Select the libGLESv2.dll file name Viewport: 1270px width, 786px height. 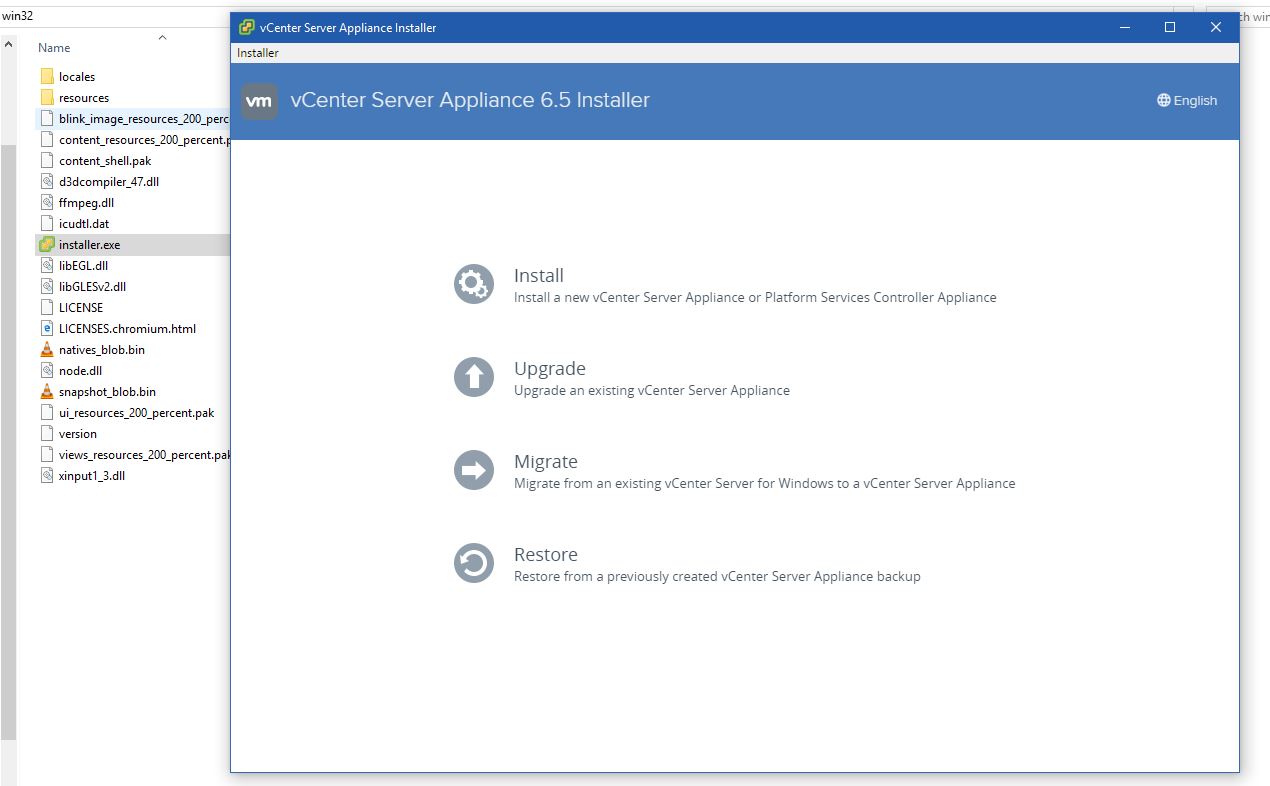[92, 286]
